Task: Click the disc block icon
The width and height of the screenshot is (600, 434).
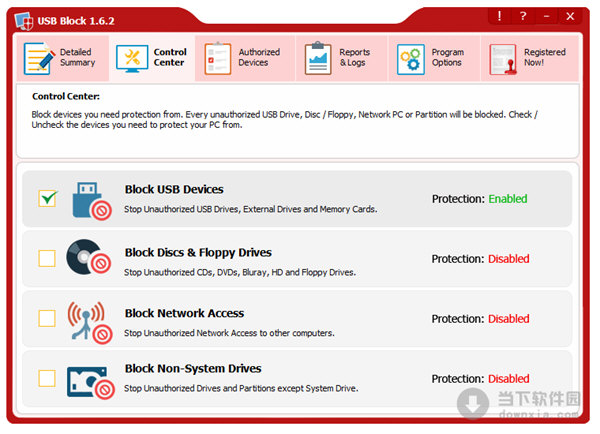Action: (x=89, y=257)
